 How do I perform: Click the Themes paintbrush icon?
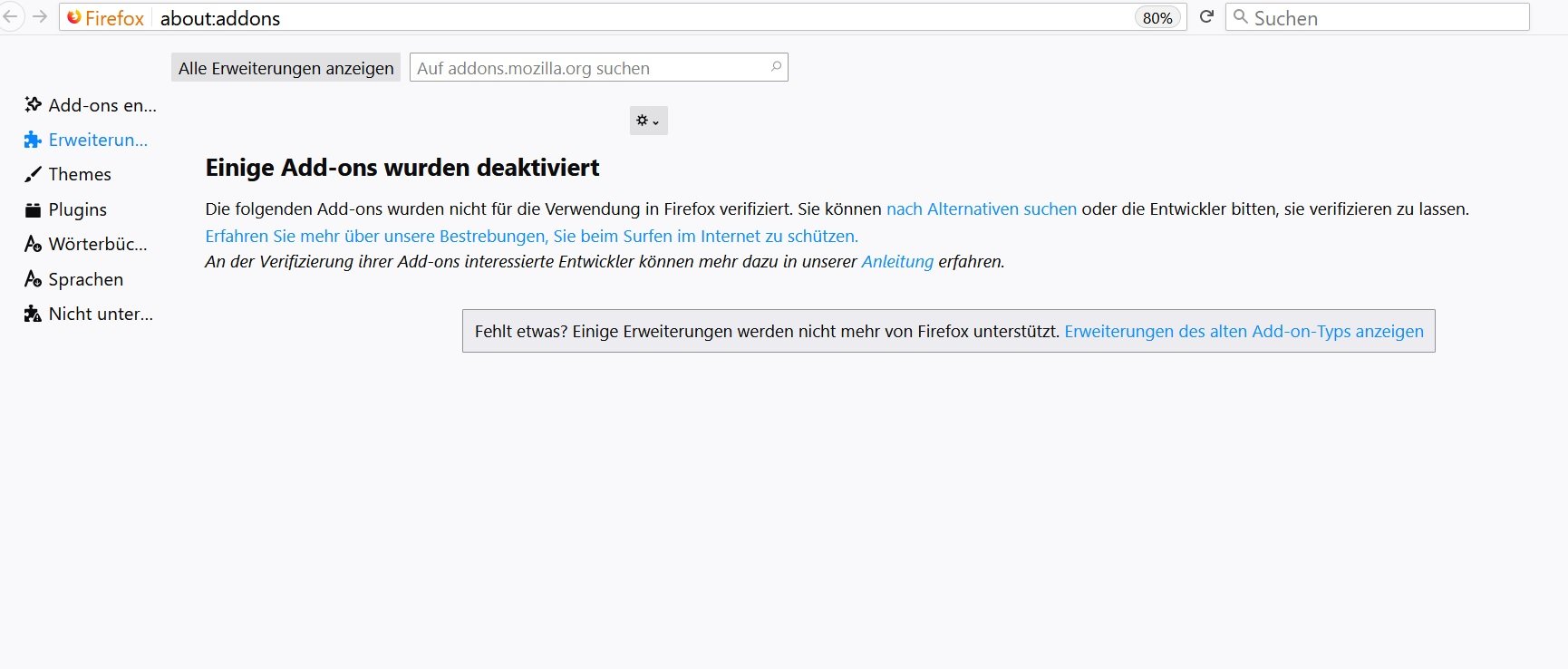(33, 174)
